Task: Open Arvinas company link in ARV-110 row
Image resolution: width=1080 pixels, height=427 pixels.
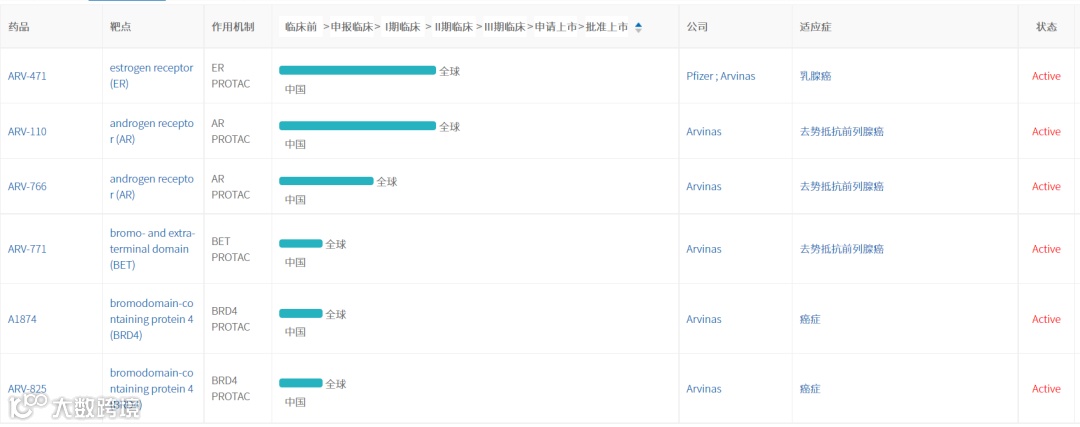Action: coord(704,132)
